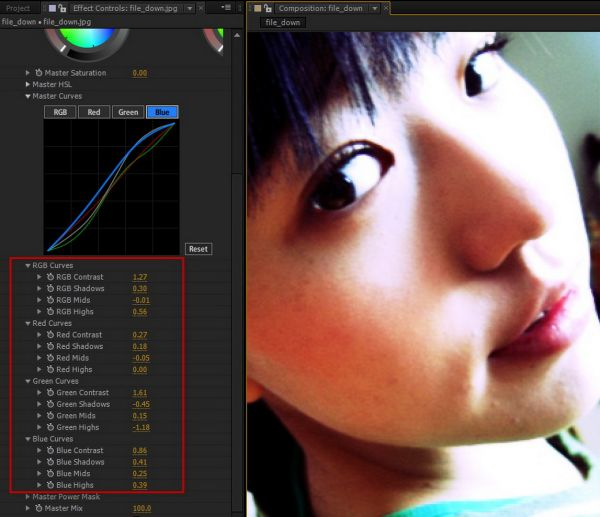Switch to Green curve channel
Image resolution: width=600 pixels, height=517 pixels.
point(128,112)
